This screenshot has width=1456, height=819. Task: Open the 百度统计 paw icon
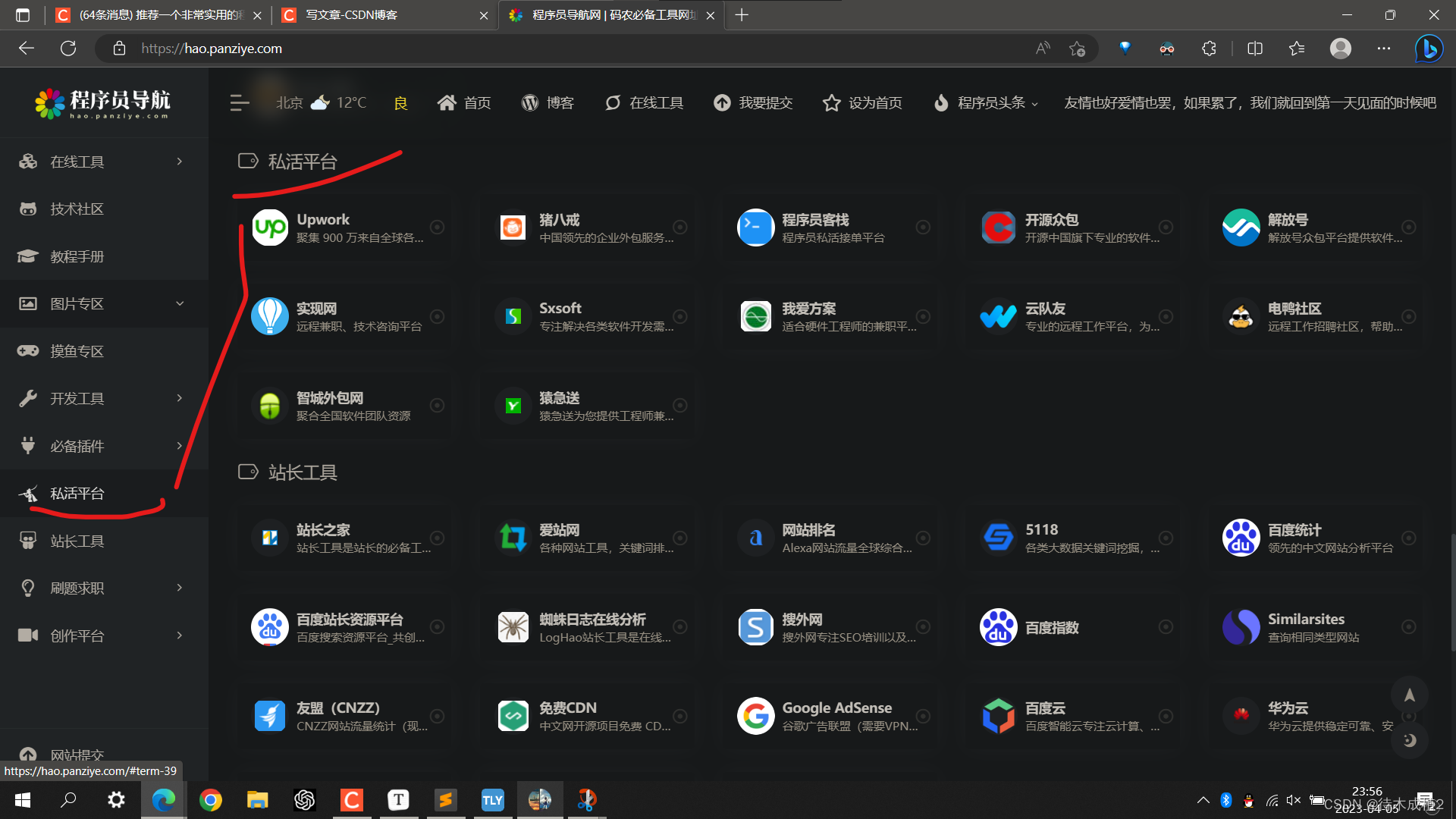pos(1241,538)
